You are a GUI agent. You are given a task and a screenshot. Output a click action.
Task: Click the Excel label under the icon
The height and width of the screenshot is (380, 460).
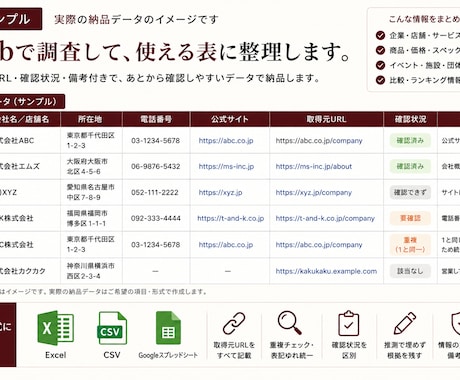click(56, 355)
